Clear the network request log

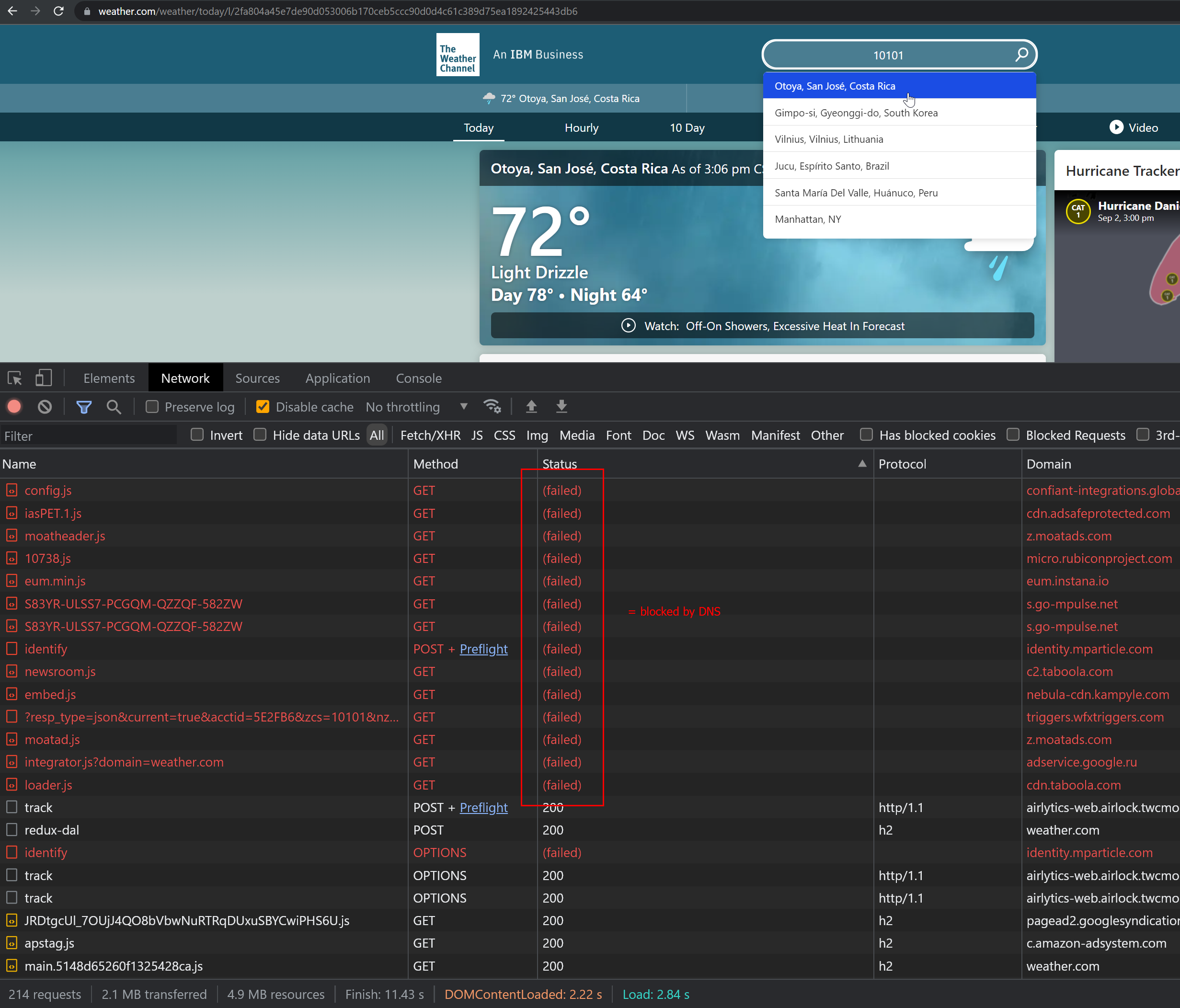point(45,407)
